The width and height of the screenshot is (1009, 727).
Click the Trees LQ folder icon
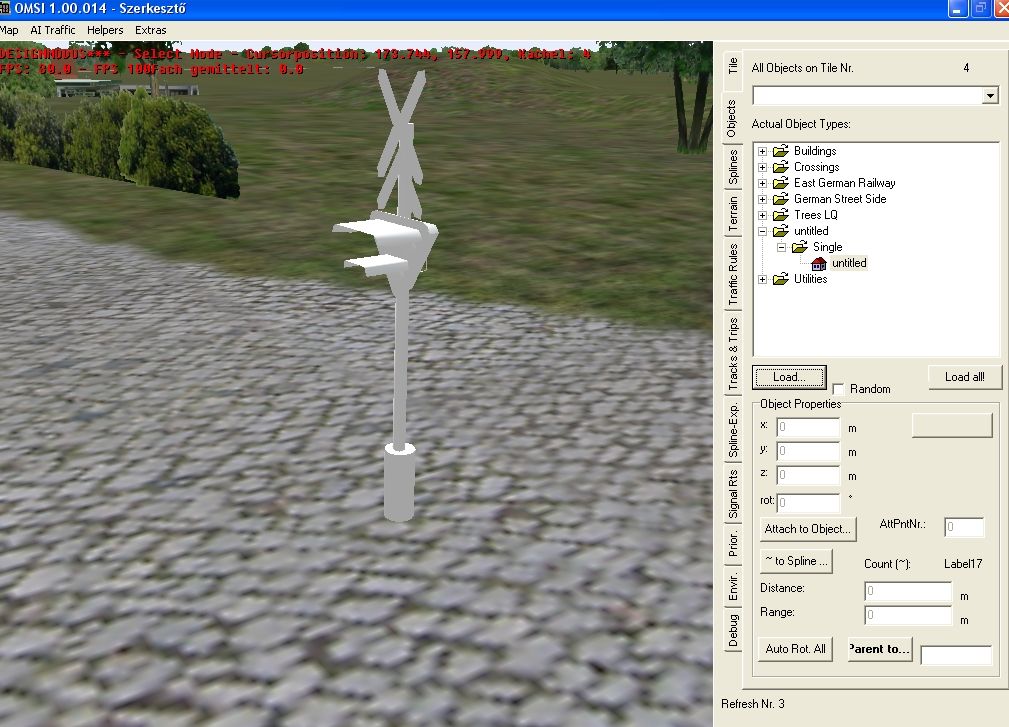pyautogui.click(x=781, y=215)
